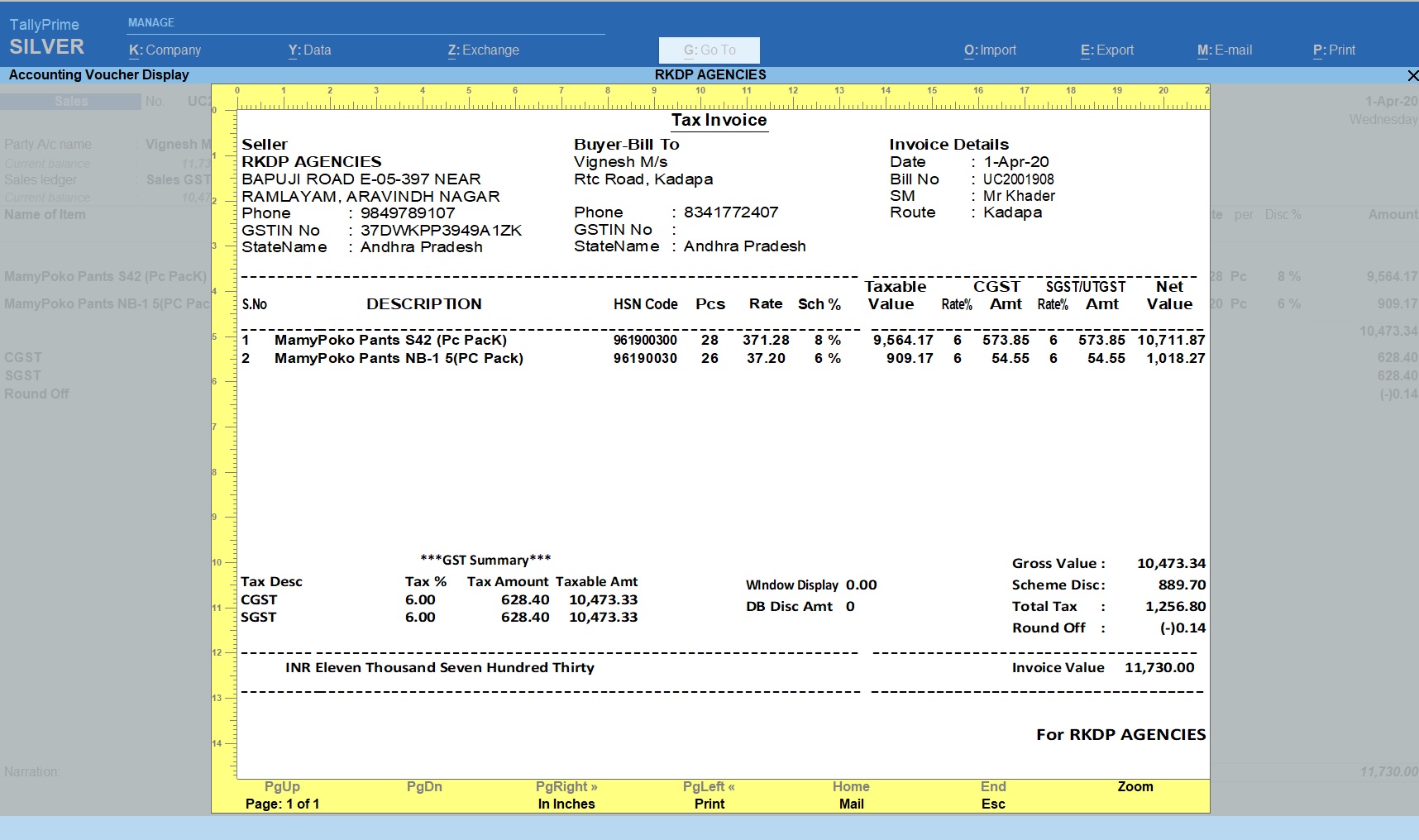Click the SGST row in GST Summary
The width and height of the screenshot is (1419, 840).
(439, 617)
